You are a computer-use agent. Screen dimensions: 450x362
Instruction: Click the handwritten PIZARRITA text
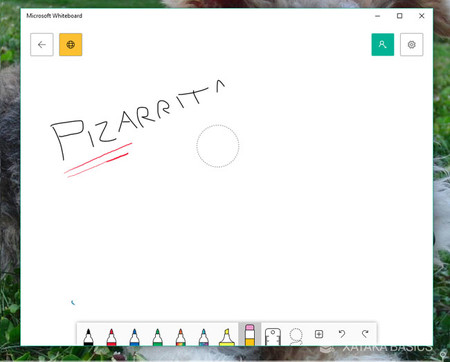(138, 118)
